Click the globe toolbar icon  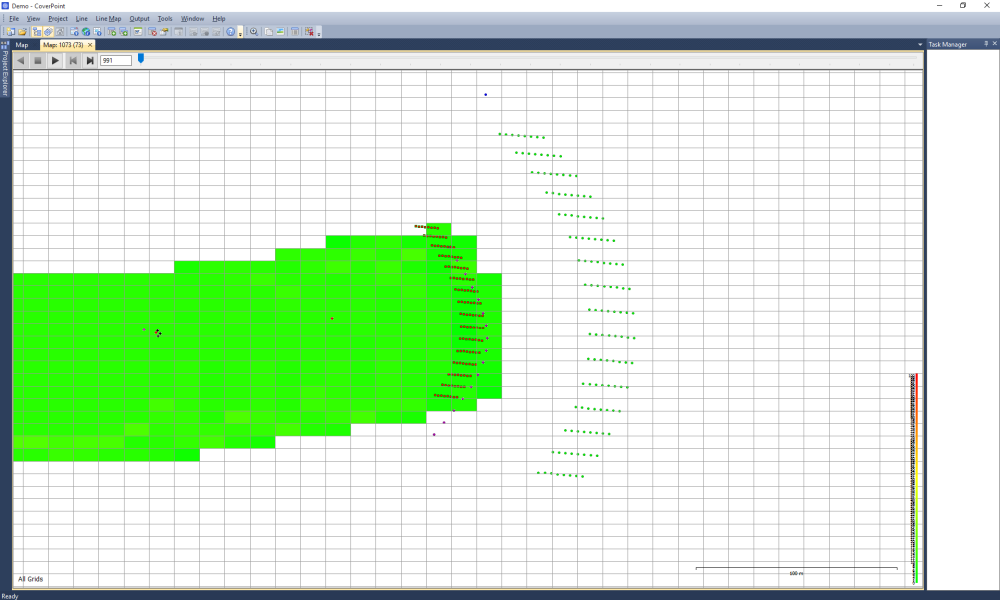86,32
